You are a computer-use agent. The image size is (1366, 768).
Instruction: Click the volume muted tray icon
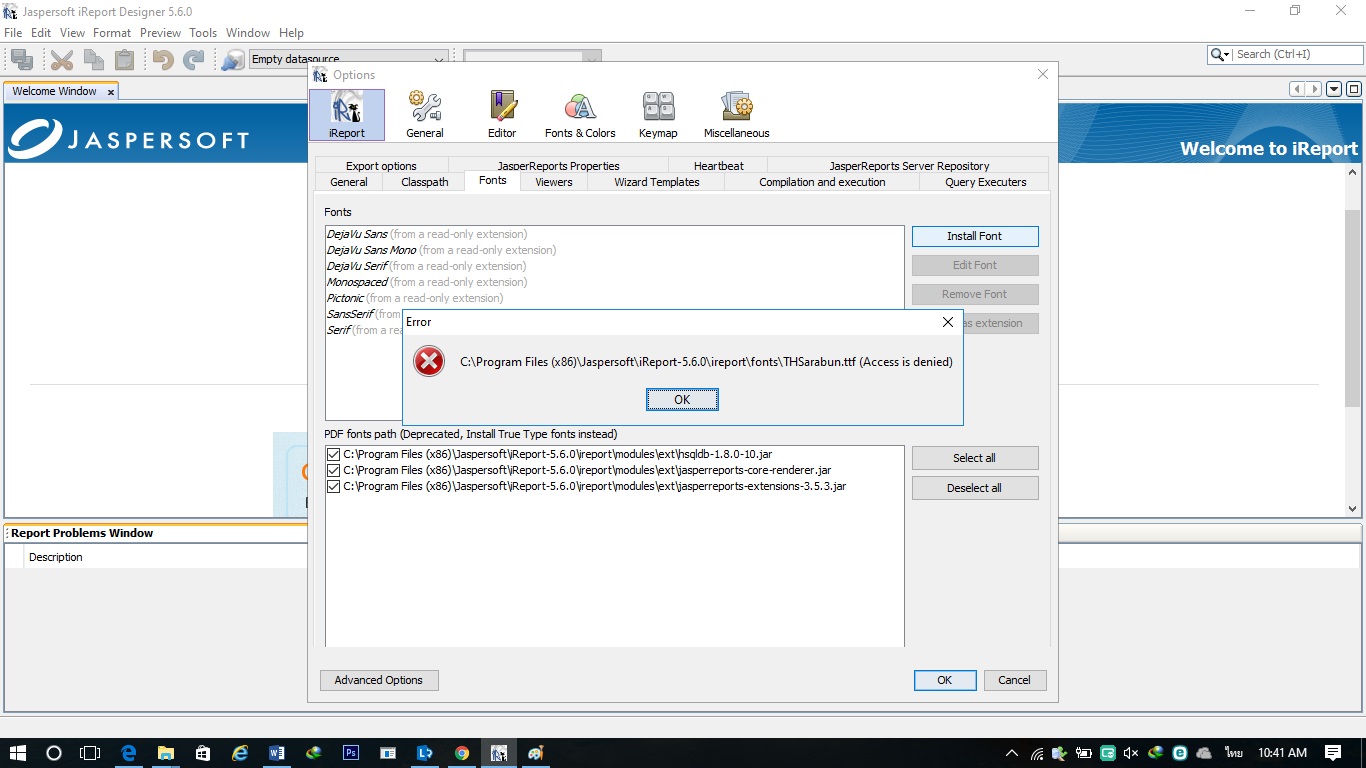pyautogui.click(x=1132, y=753)
